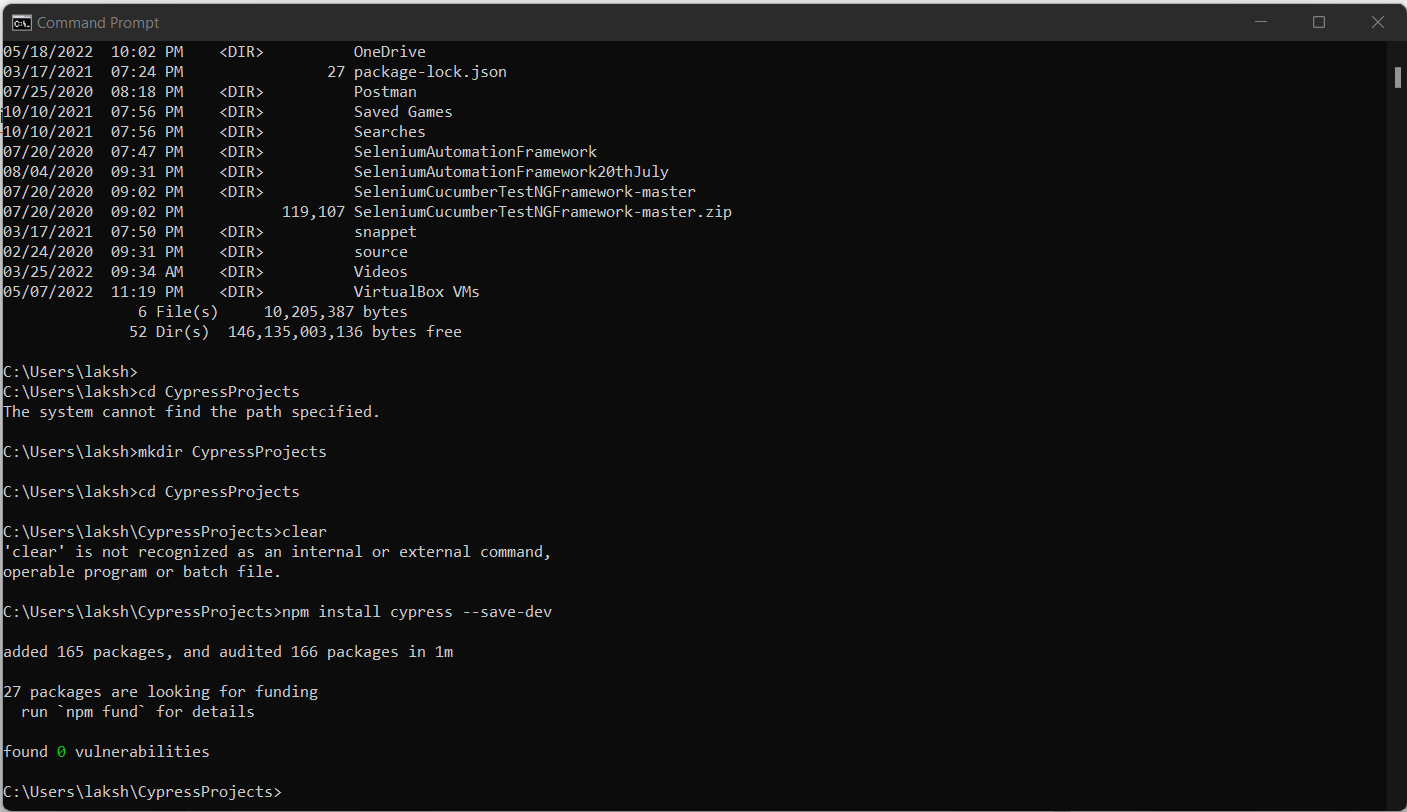Click the Postman directory entry

[x=385, y=92]
